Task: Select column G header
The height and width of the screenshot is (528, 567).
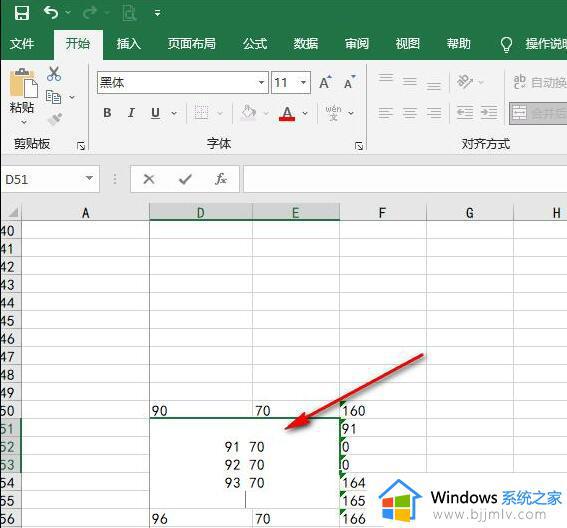Action: (x=469, y=213)
